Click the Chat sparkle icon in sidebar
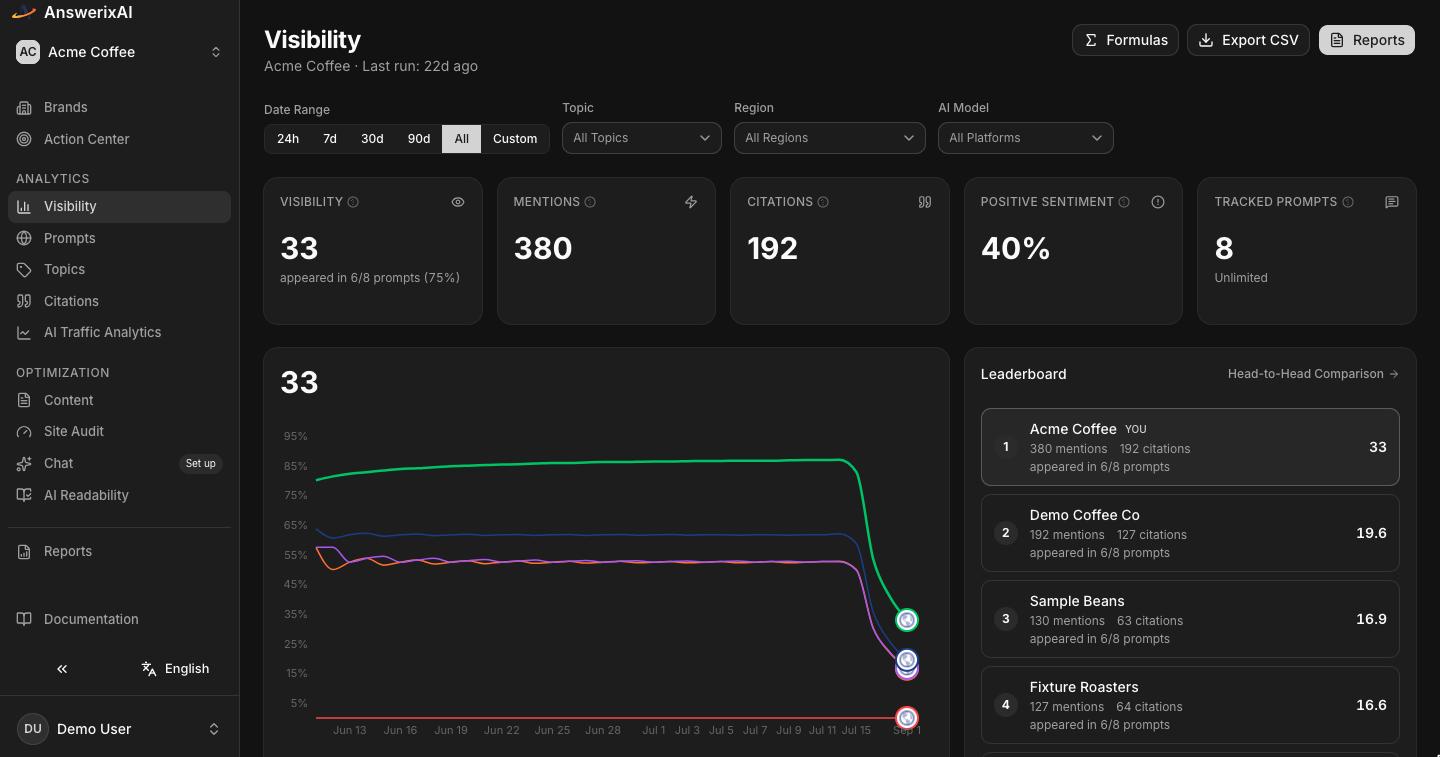 pyautogui.click(x=24, y=463)
